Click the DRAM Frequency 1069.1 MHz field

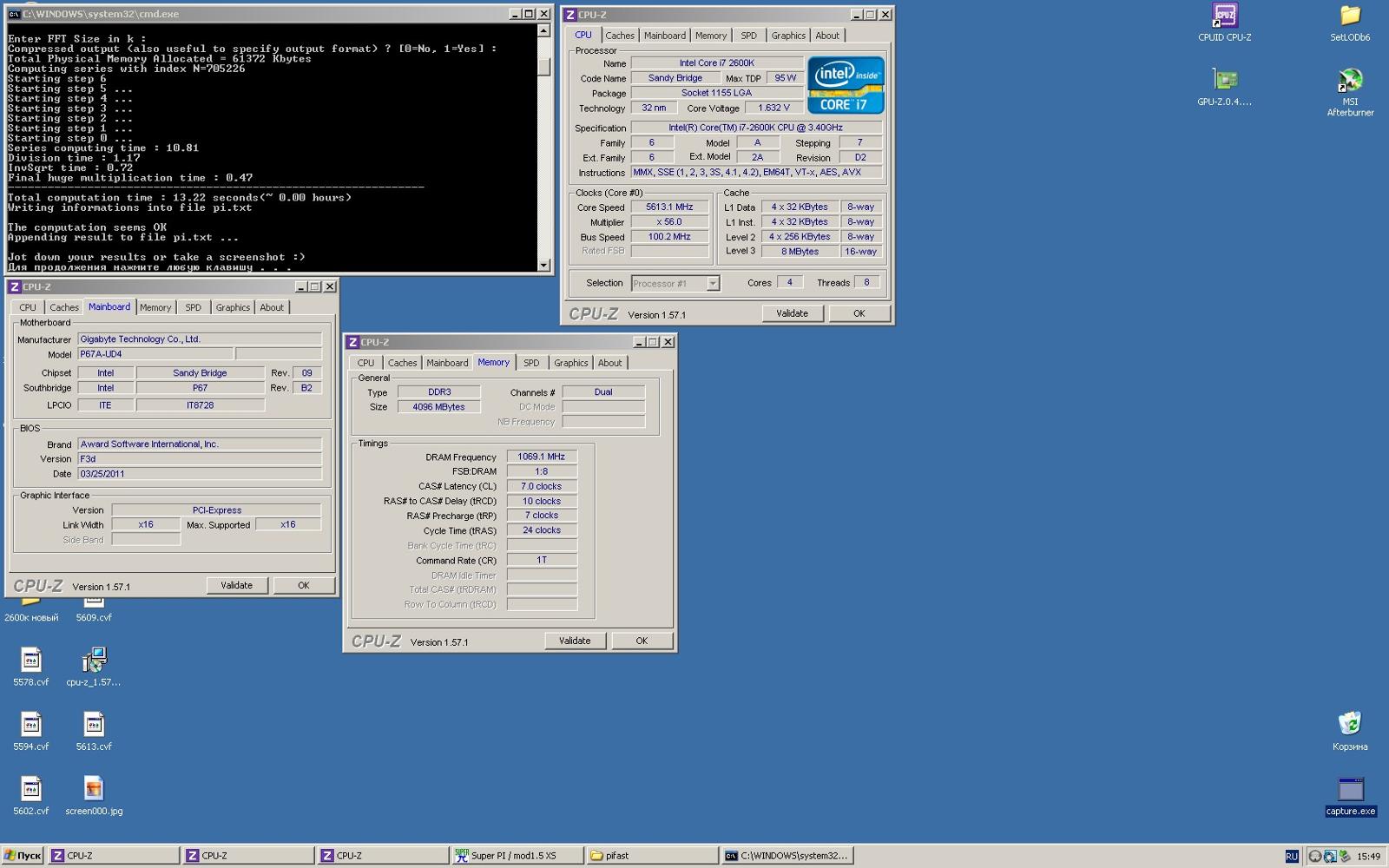pyautogui.click(x=542, y=457)
